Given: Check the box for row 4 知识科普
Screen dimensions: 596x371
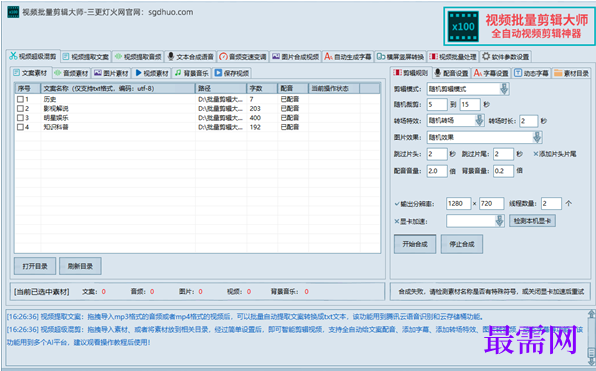Looking at the screenshot, I should coord(20,127).
